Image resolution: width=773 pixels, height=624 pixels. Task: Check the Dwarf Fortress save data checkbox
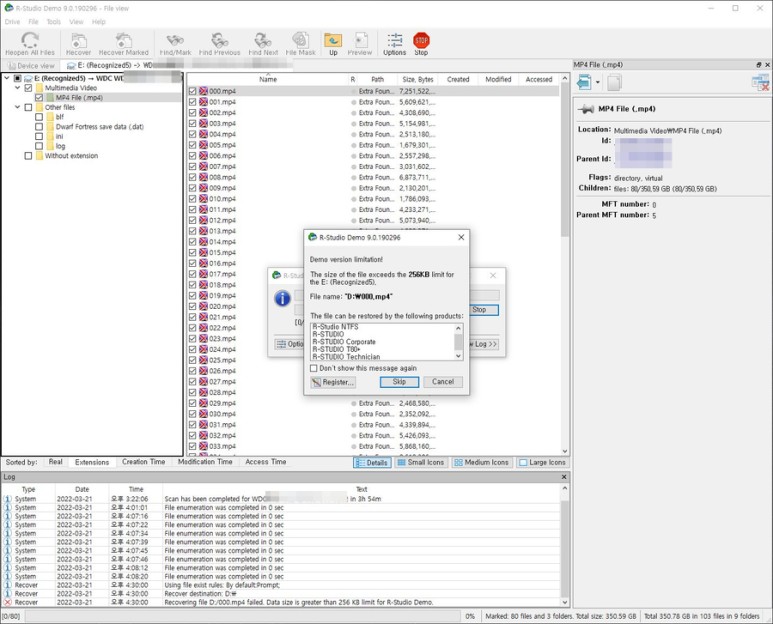39,127
